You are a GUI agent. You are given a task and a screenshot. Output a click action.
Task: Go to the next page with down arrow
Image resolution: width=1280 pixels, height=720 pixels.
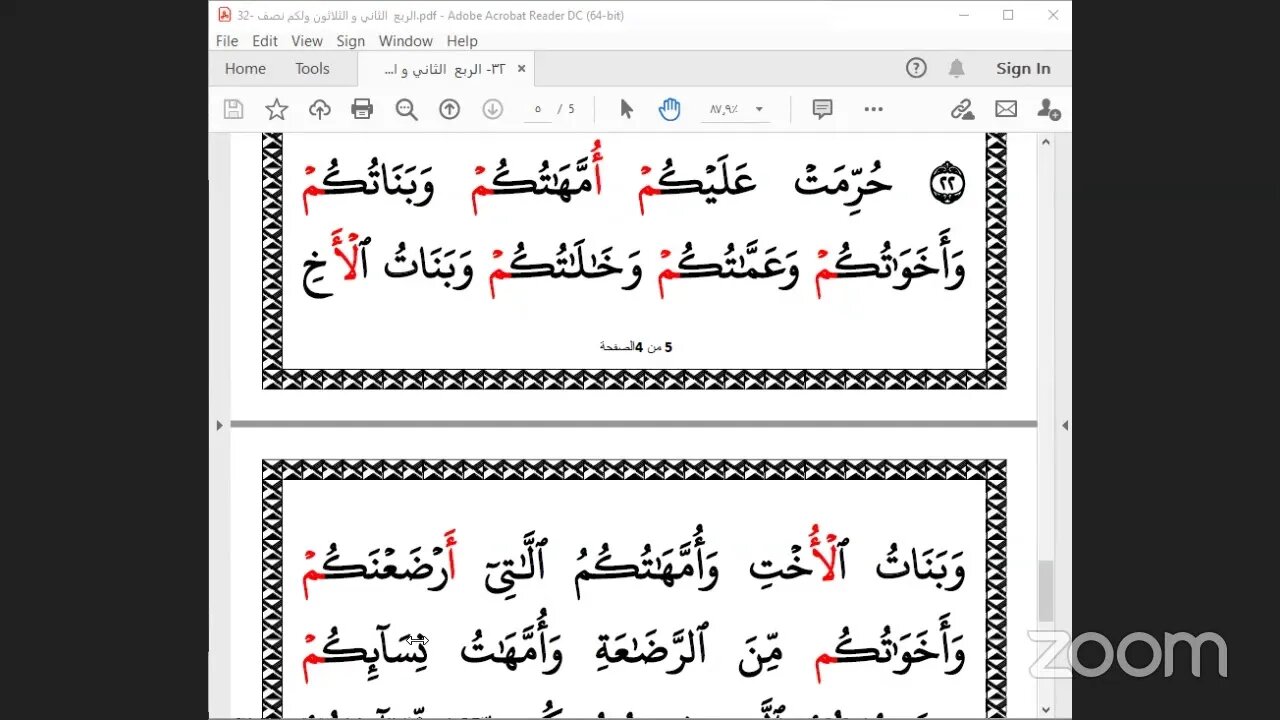[493, 110]
